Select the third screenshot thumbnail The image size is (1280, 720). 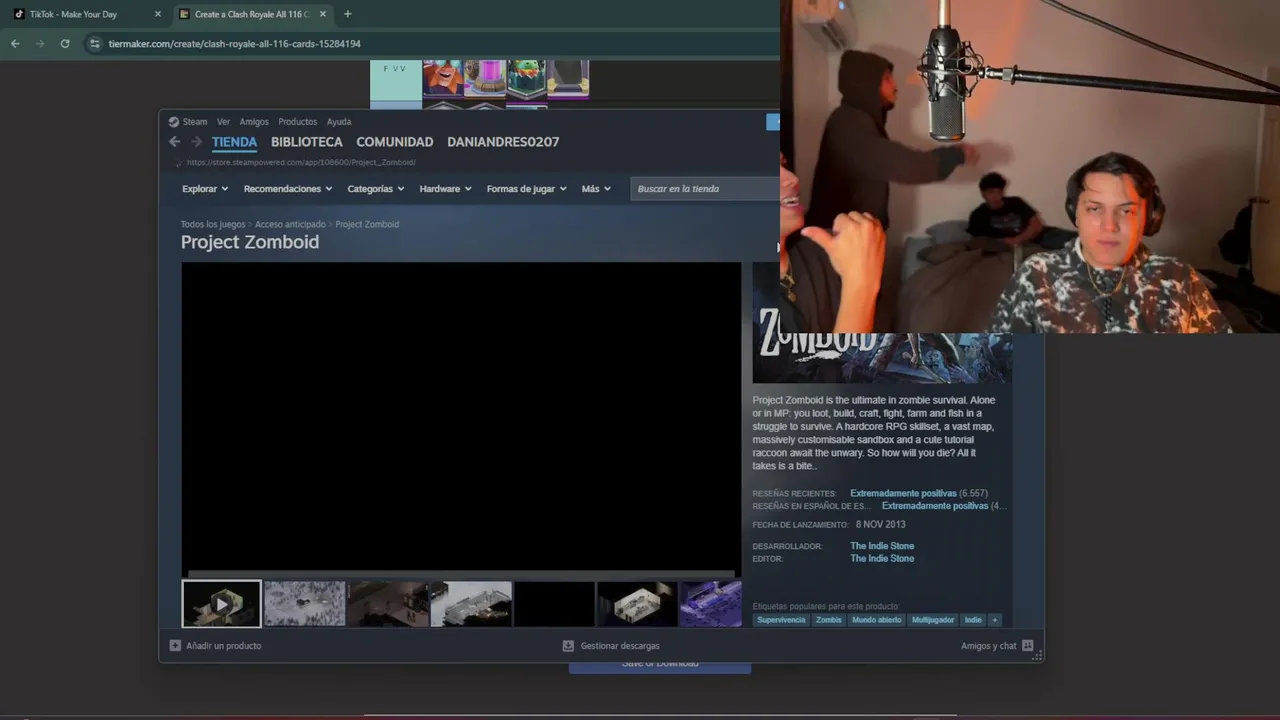[388, 604]
